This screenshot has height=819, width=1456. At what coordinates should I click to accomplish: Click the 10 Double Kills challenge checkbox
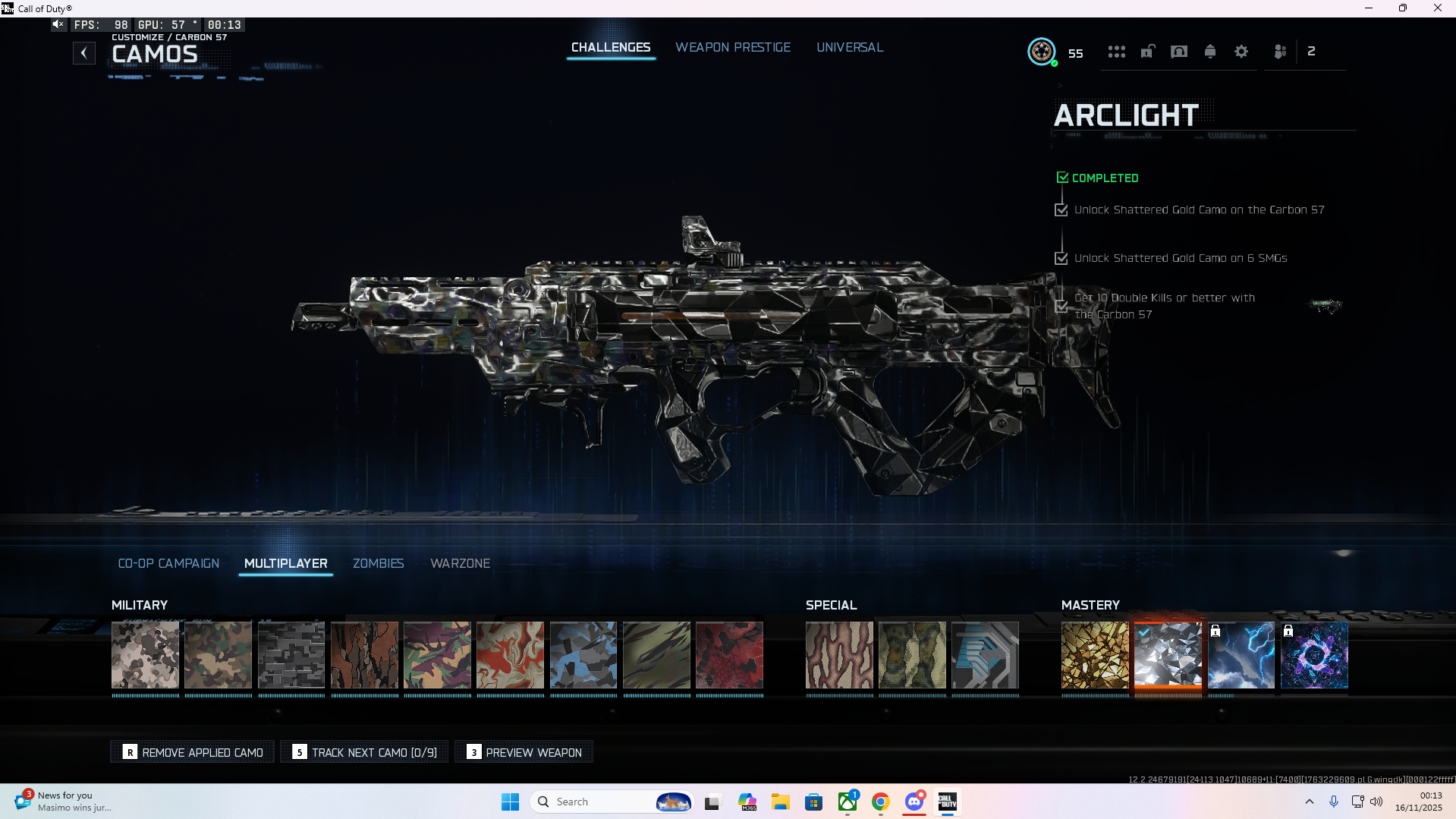1061,306
